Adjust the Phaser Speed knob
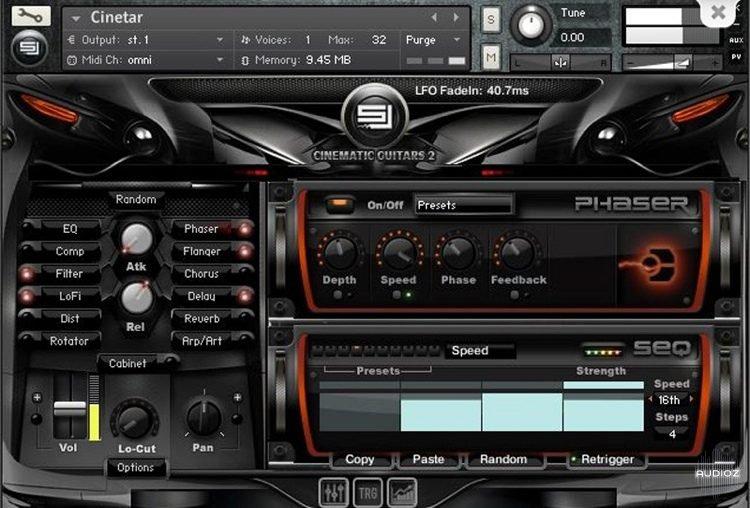750x508 pixels. click(399, 252)
